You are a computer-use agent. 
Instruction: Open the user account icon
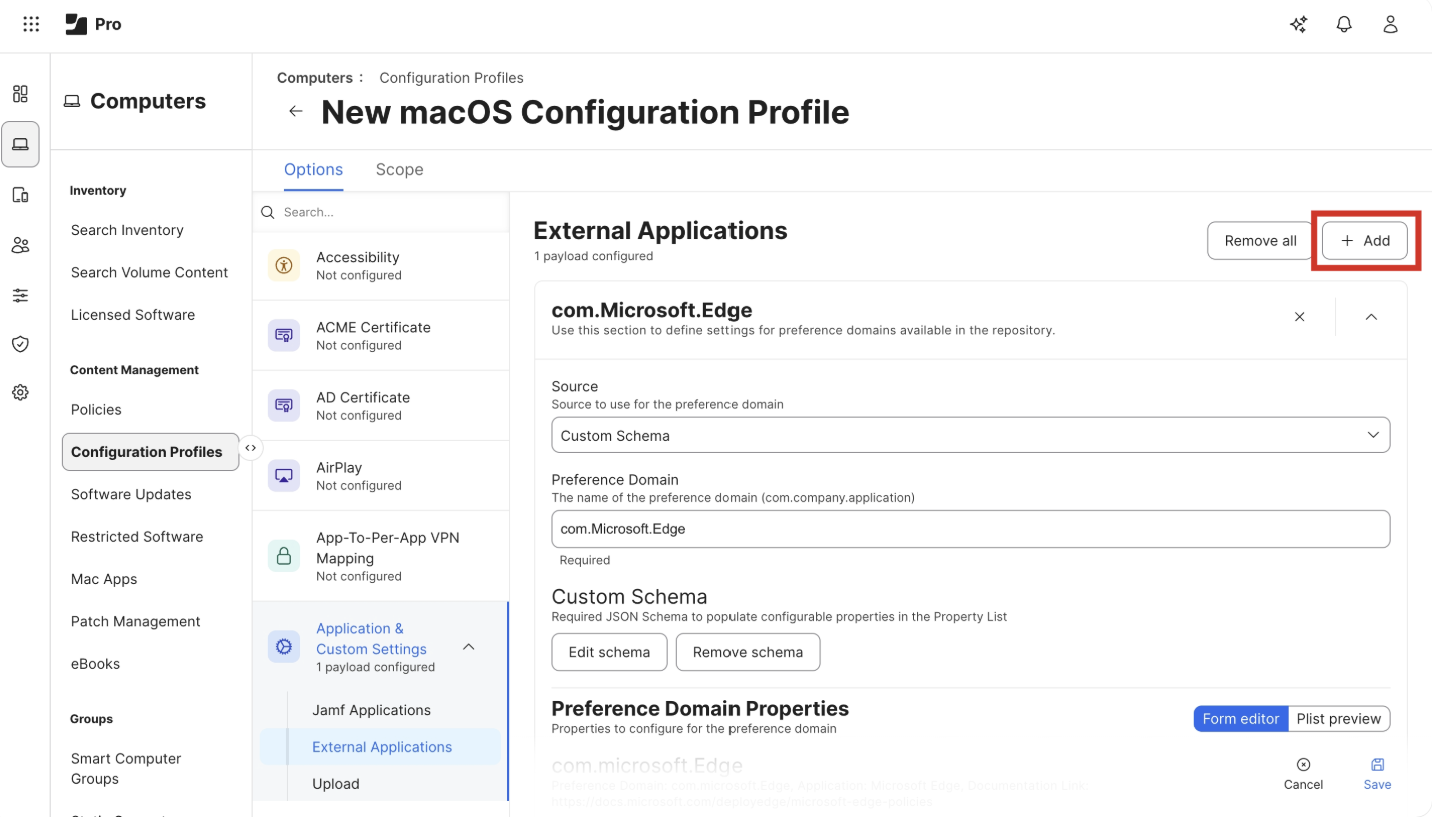tap(1390, 25)
